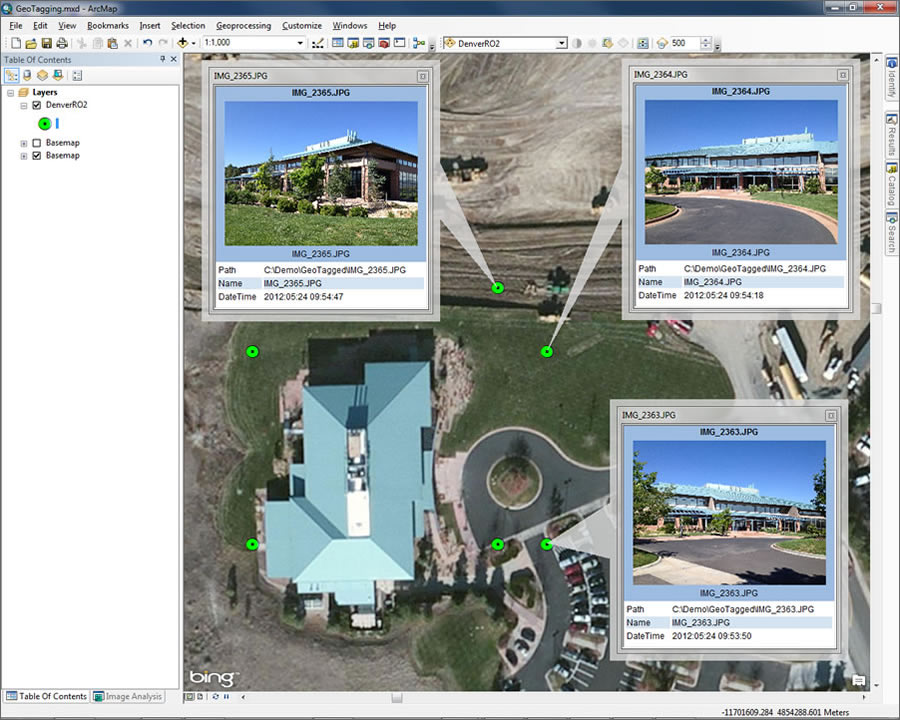Switch to Table Of Contents bottom tab
This screenshot has height=720, width=900.
tap(47, 696)
